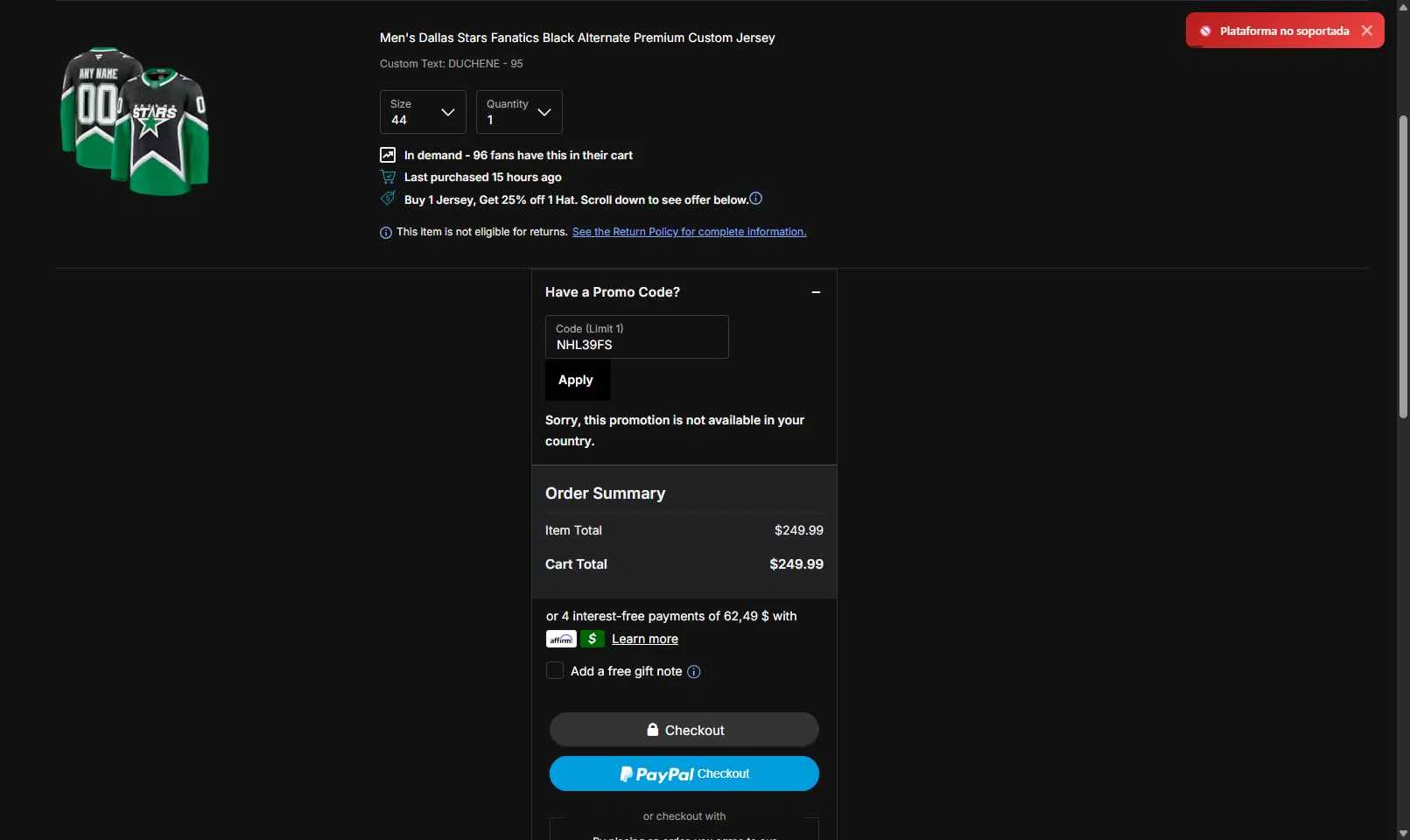Viewport: 1410px width, 840px height.
Task: Click the info icon before the returns notice
Action: [386, 233]
